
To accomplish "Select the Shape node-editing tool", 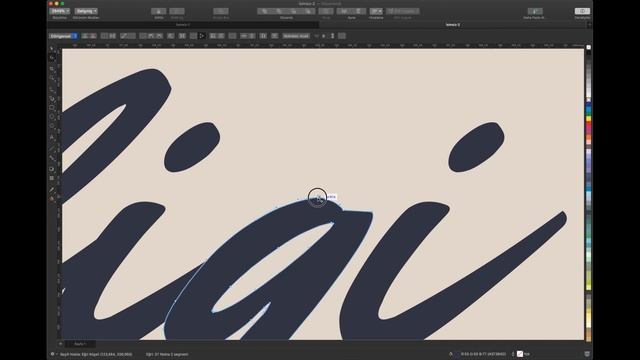I will coord(52,58).
